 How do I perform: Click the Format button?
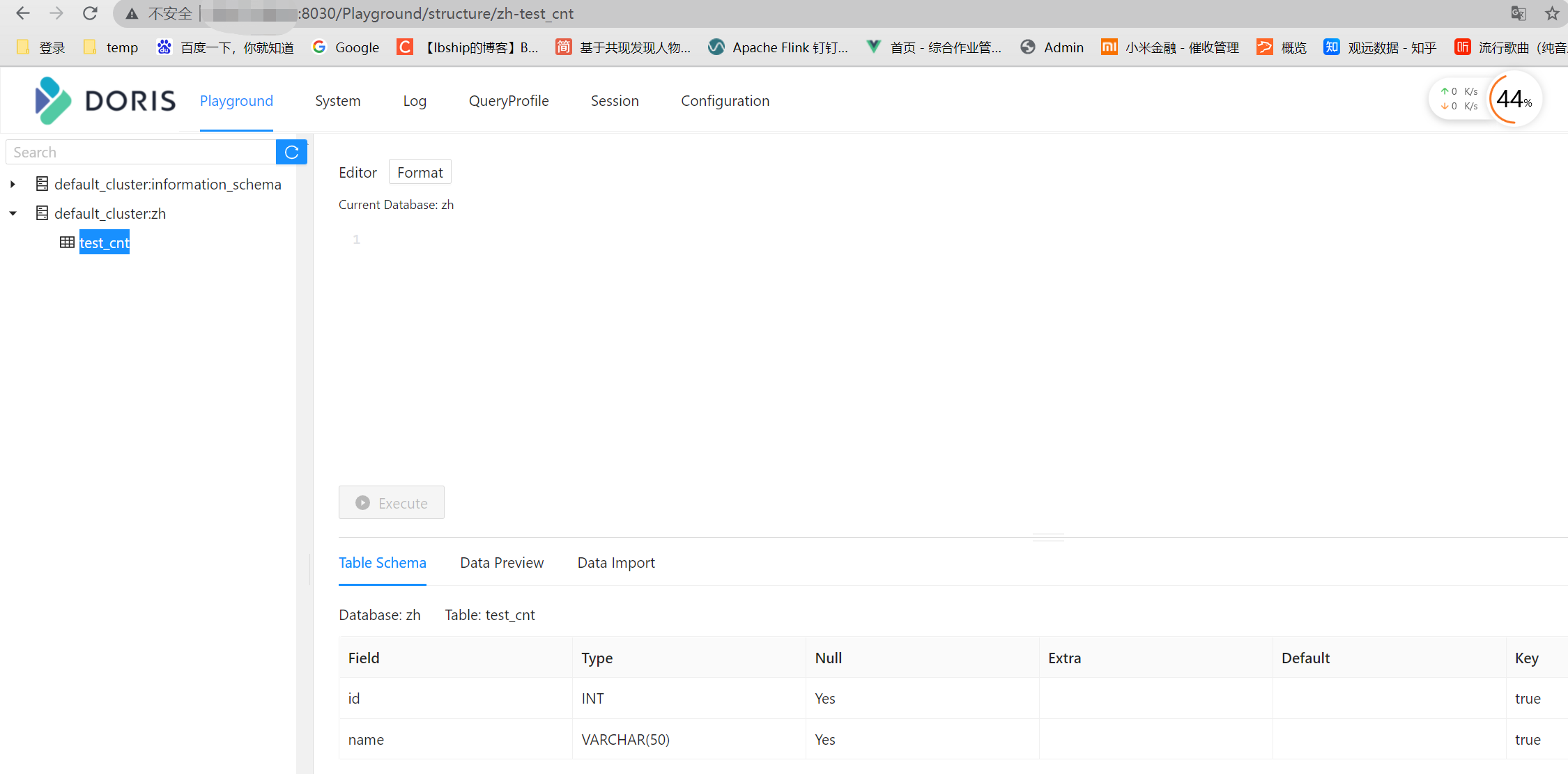click(420, 172)
